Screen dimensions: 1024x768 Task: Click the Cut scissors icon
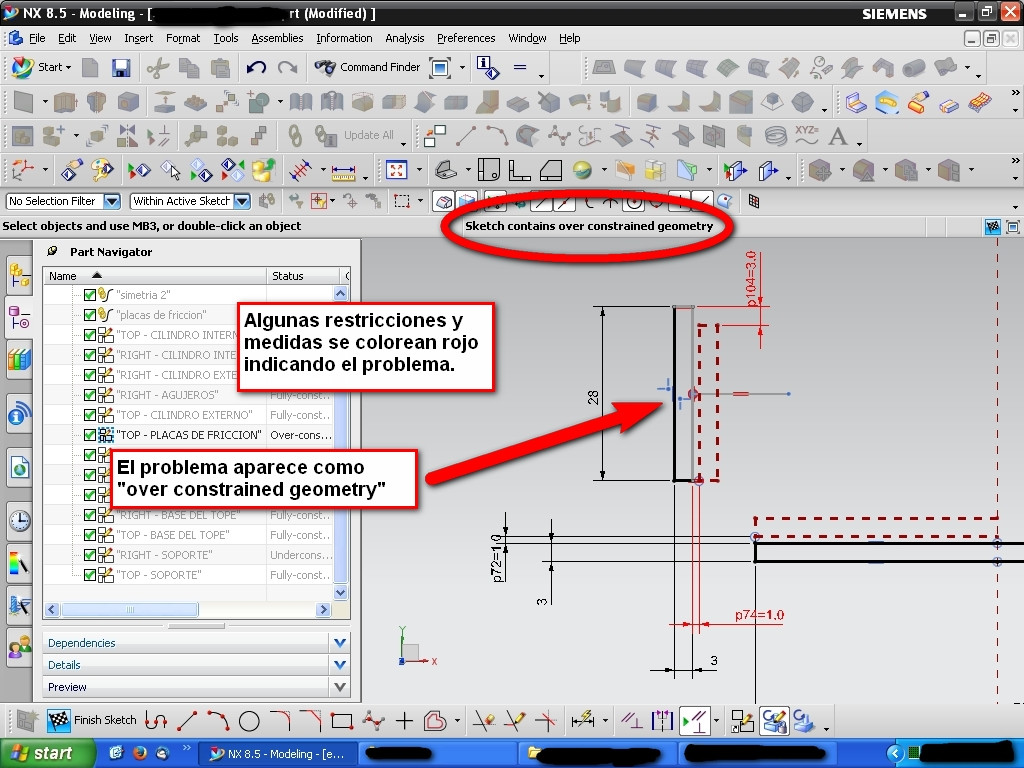(x=157, y=68)
